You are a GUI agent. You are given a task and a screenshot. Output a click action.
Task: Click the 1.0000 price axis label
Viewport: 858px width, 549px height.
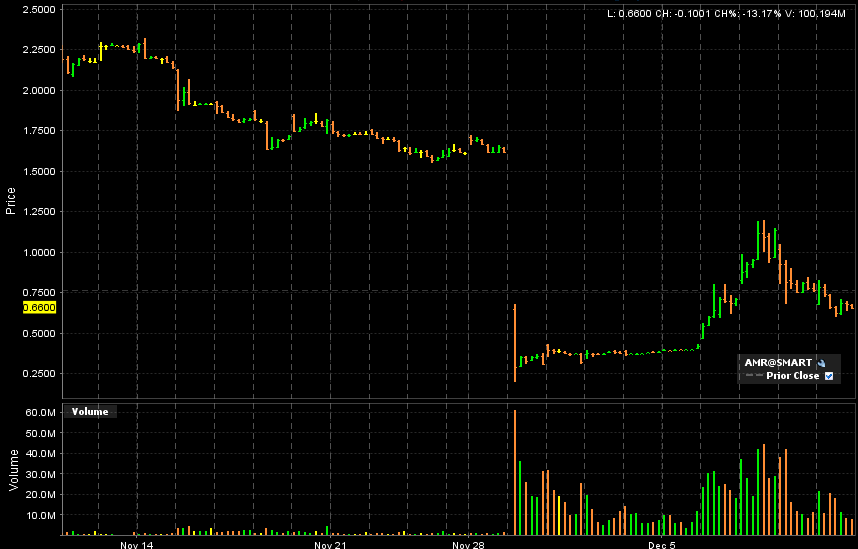(x=39, y=253)
